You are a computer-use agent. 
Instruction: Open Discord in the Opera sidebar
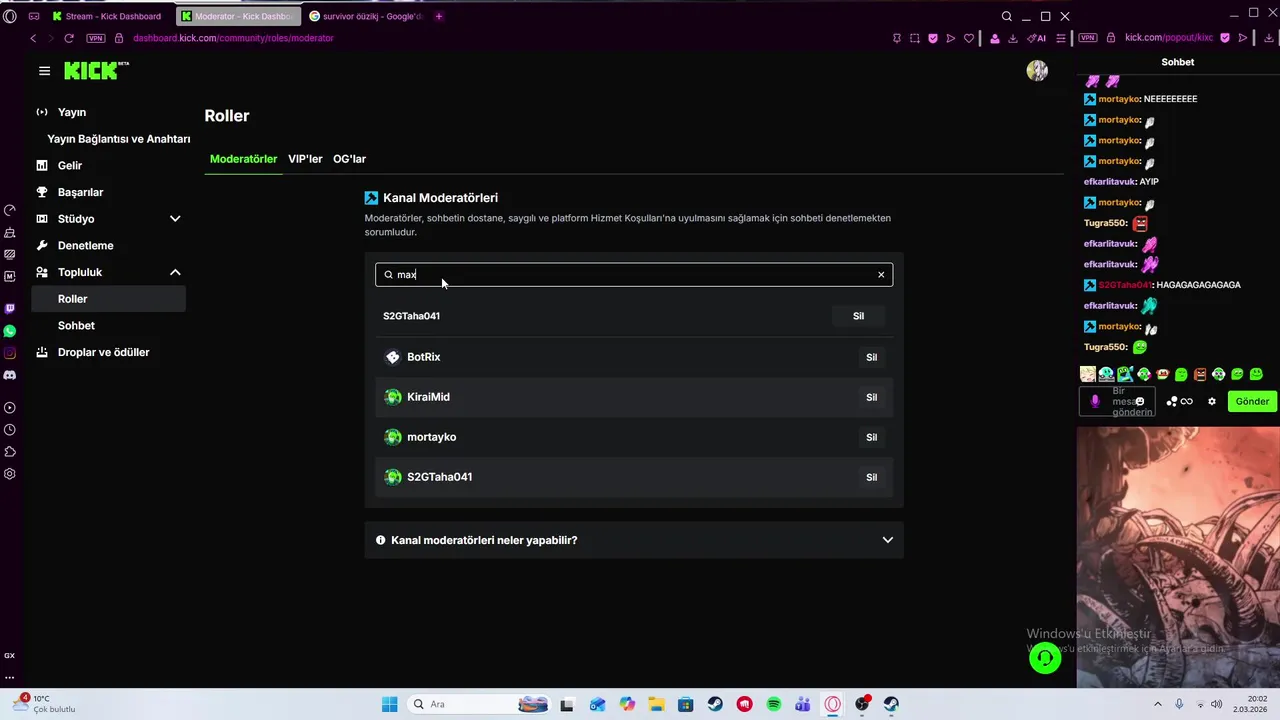[x=10, y=375]
